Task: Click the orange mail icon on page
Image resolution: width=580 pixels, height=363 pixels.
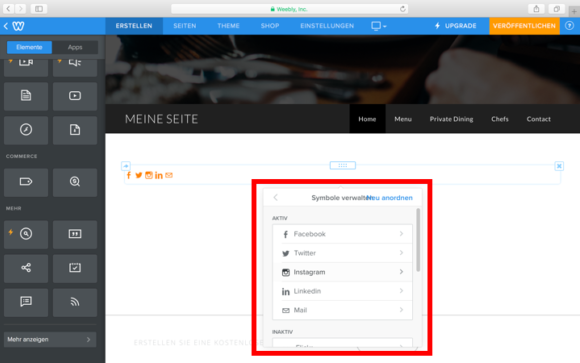Action: pyautogui.click(x=169, y=175)
